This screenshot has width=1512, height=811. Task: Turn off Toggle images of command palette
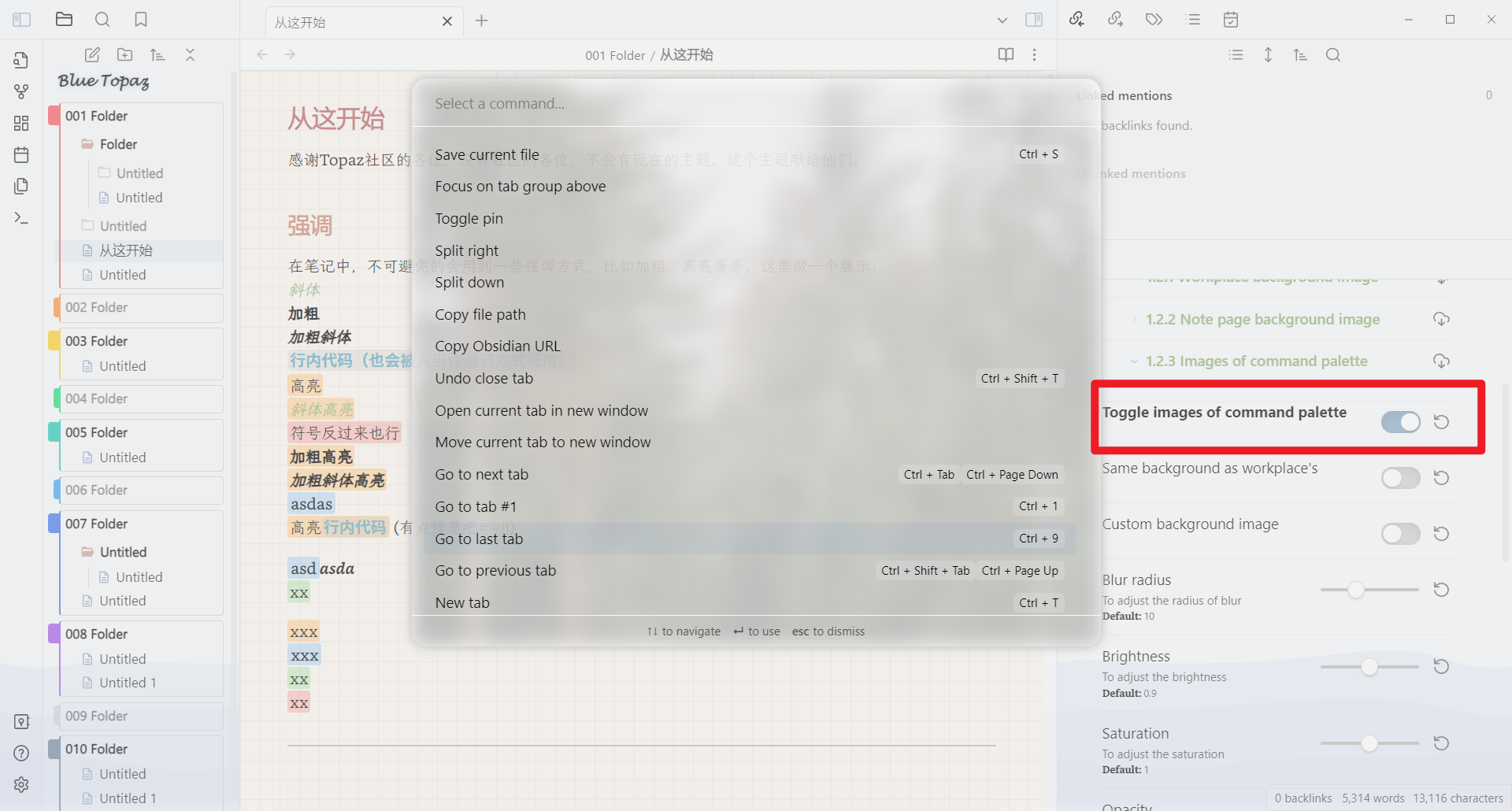tap(1400, 422)
